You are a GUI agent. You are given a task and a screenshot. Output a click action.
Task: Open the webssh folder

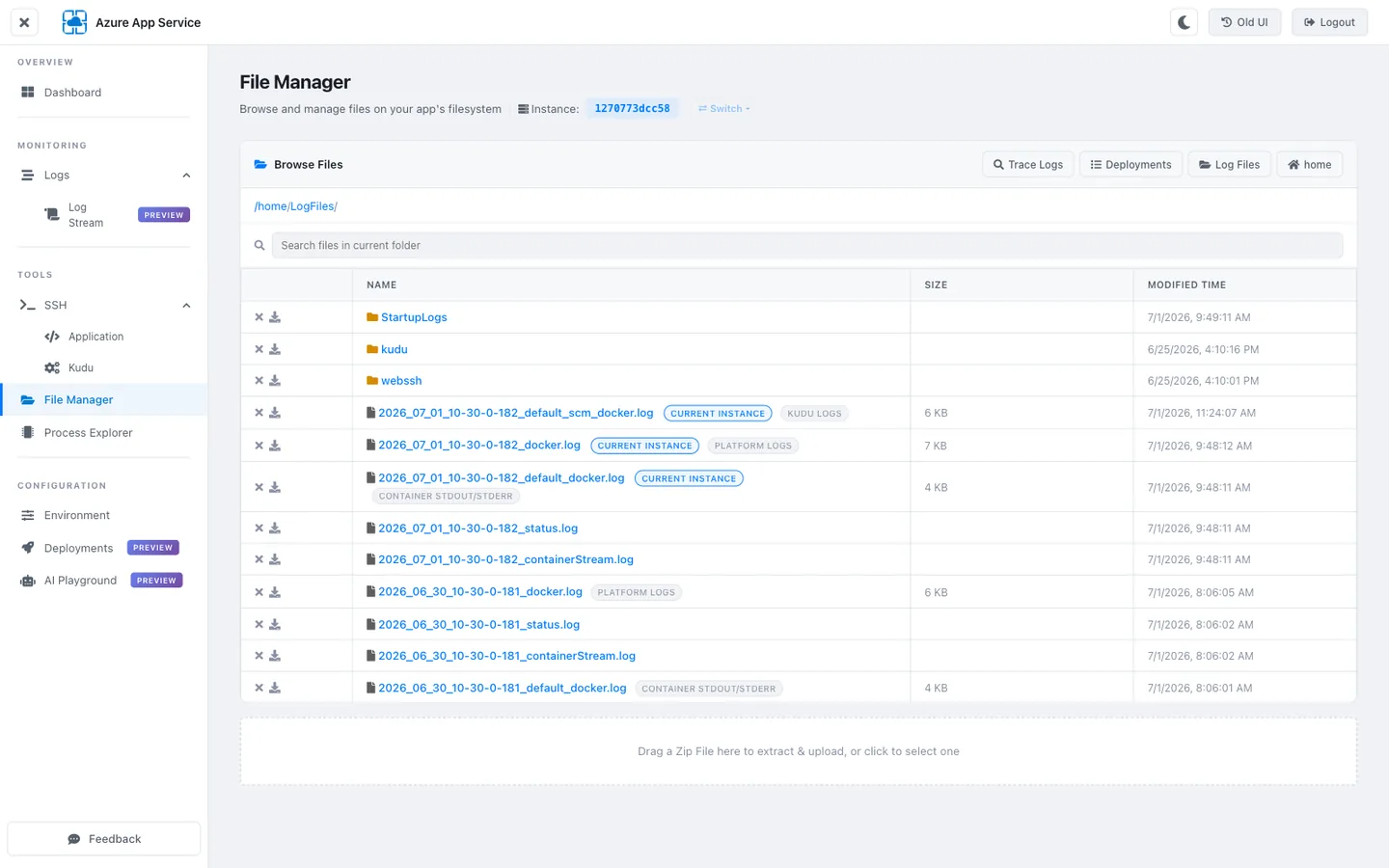pyautogui.click(x=401, y=381)
